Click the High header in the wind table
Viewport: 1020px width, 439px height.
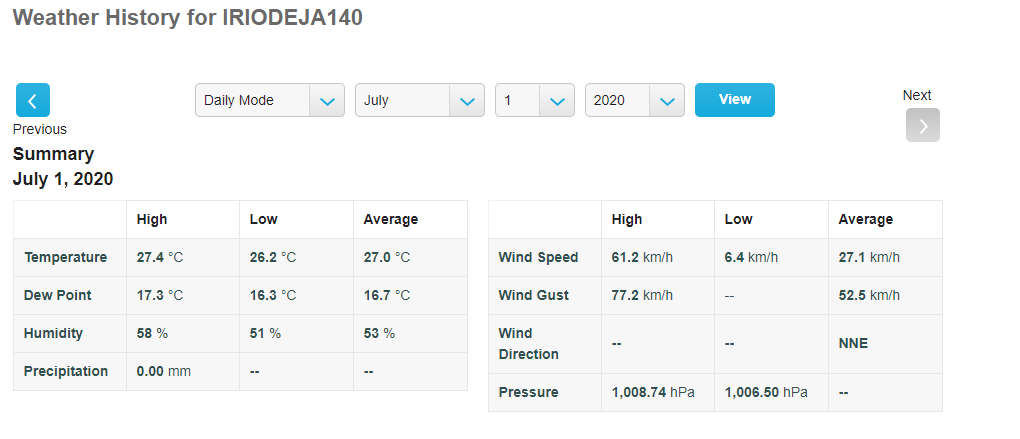(x=626, y=219)
